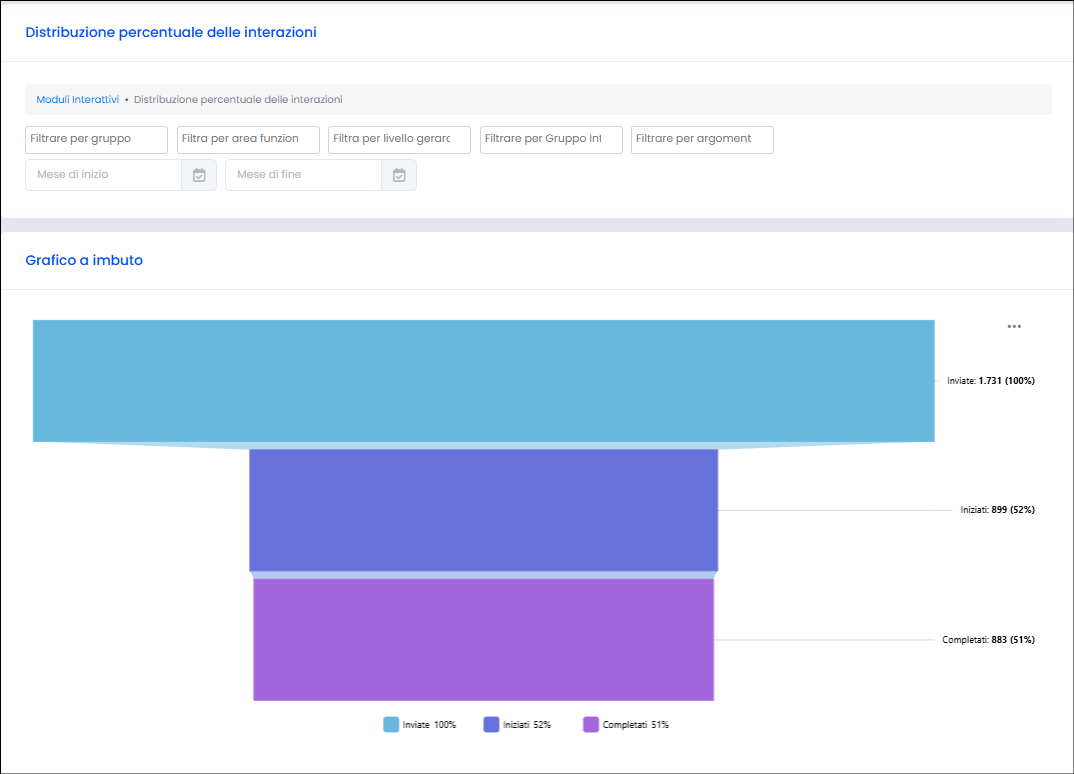The height and width of the screenshot is (774, 1074).
Task: Open the start month calendar picker icon
Action: 199,175
